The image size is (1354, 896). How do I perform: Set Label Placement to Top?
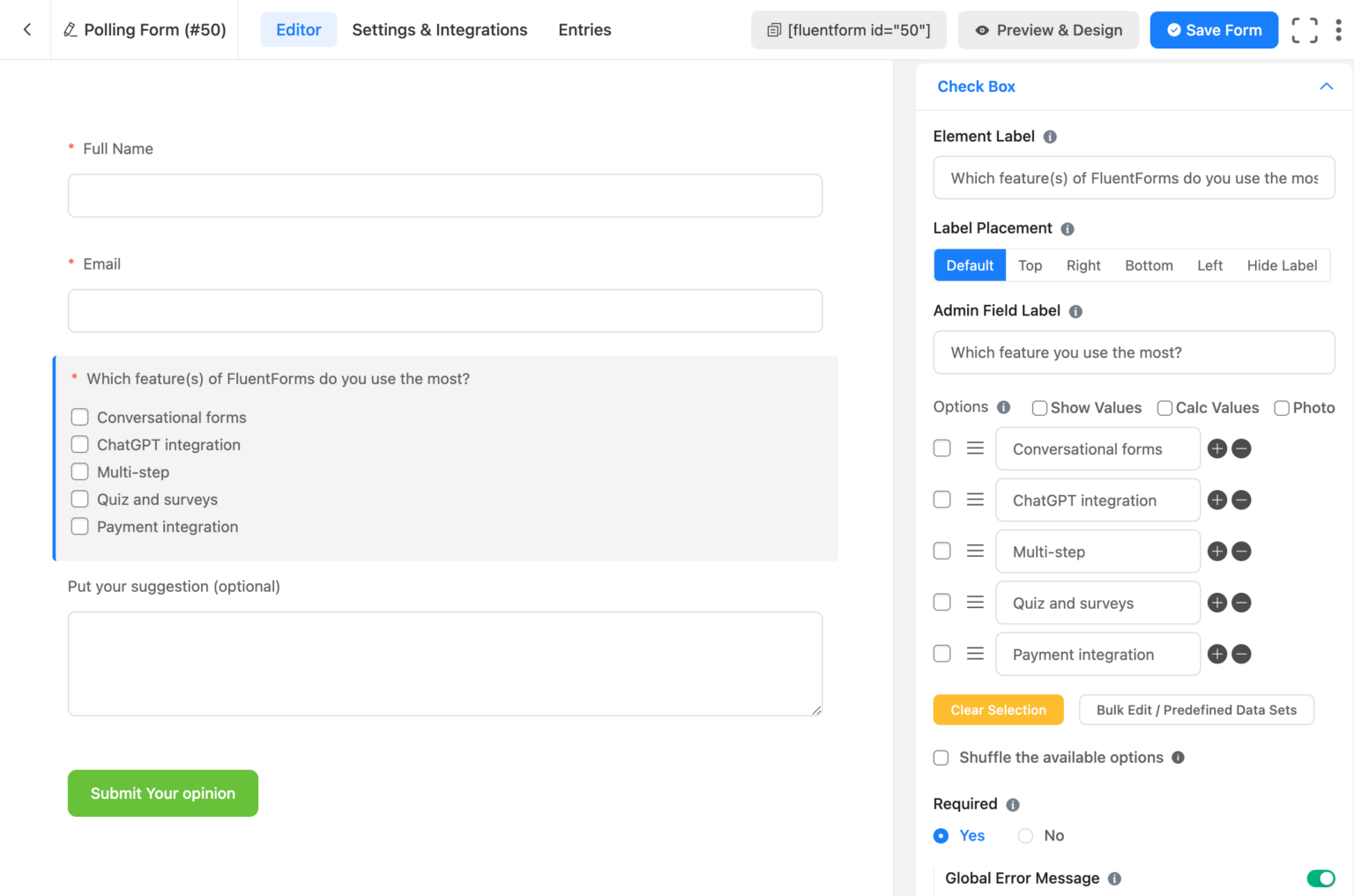(1030, 265)
